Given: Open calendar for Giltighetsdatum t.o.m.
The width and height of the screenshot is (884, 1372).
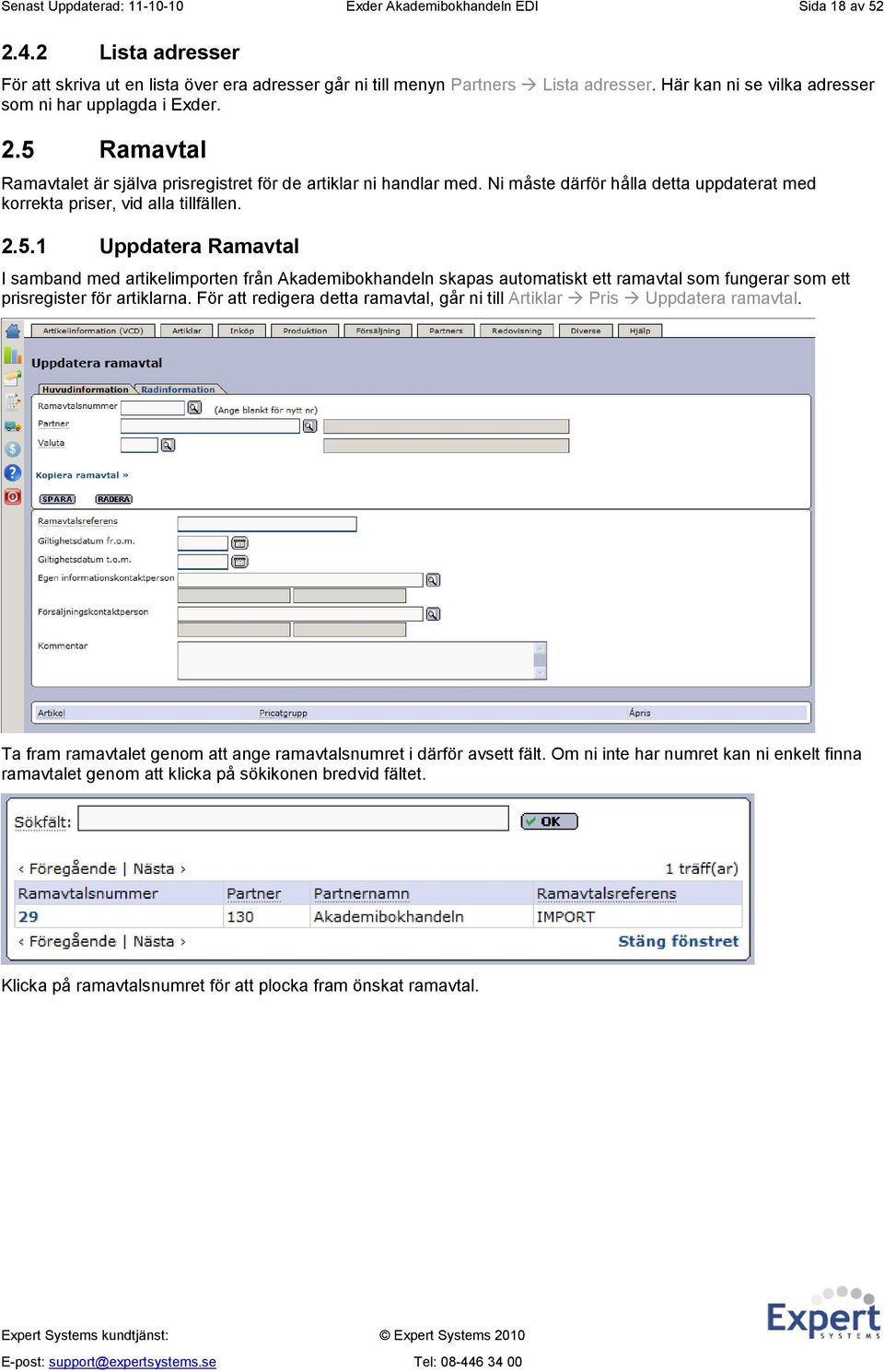Looking at the screenshot, I should coord(239,562).
